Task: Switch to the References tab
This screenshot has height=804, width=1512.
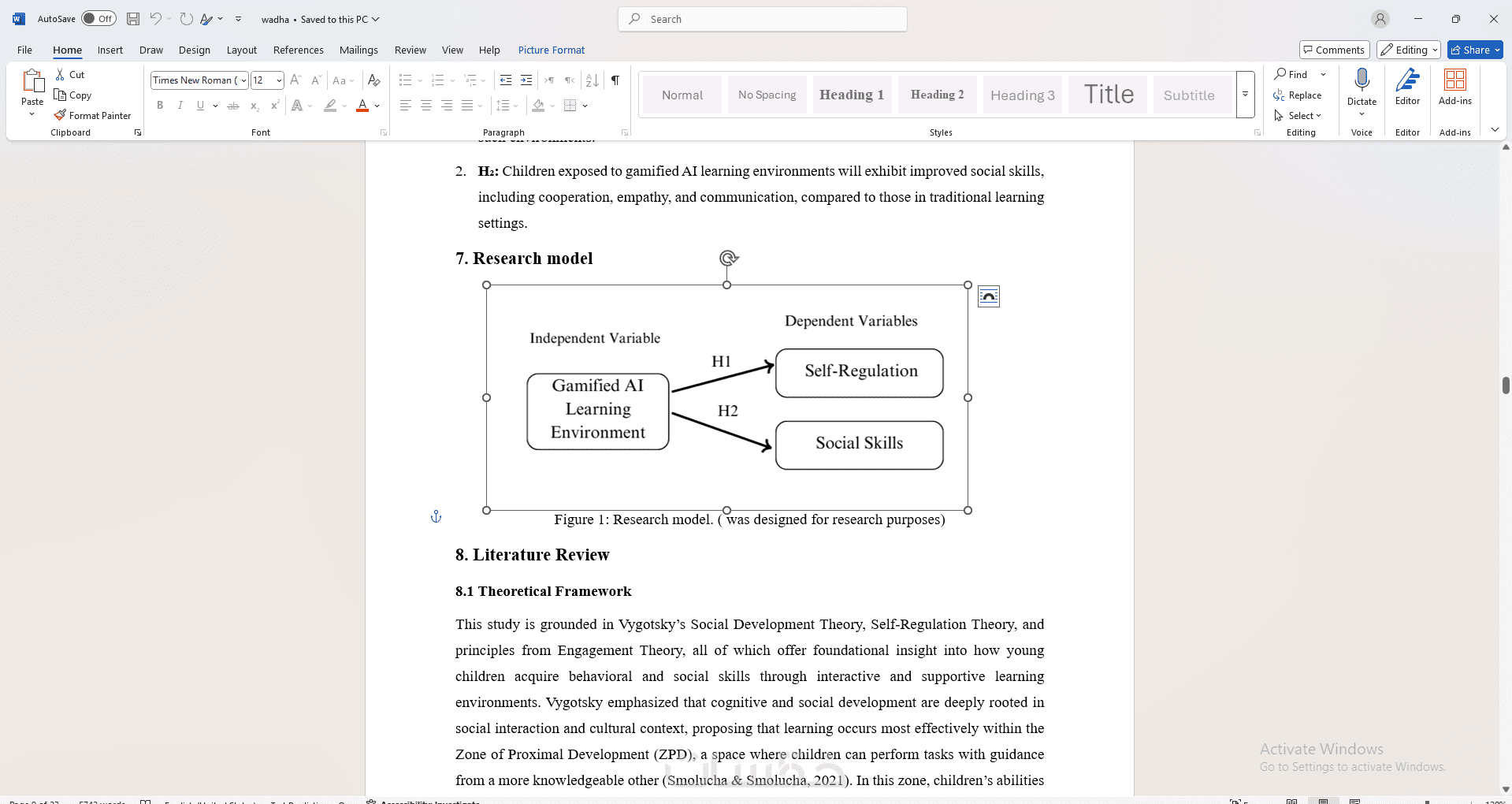Action: coord(299,50)
